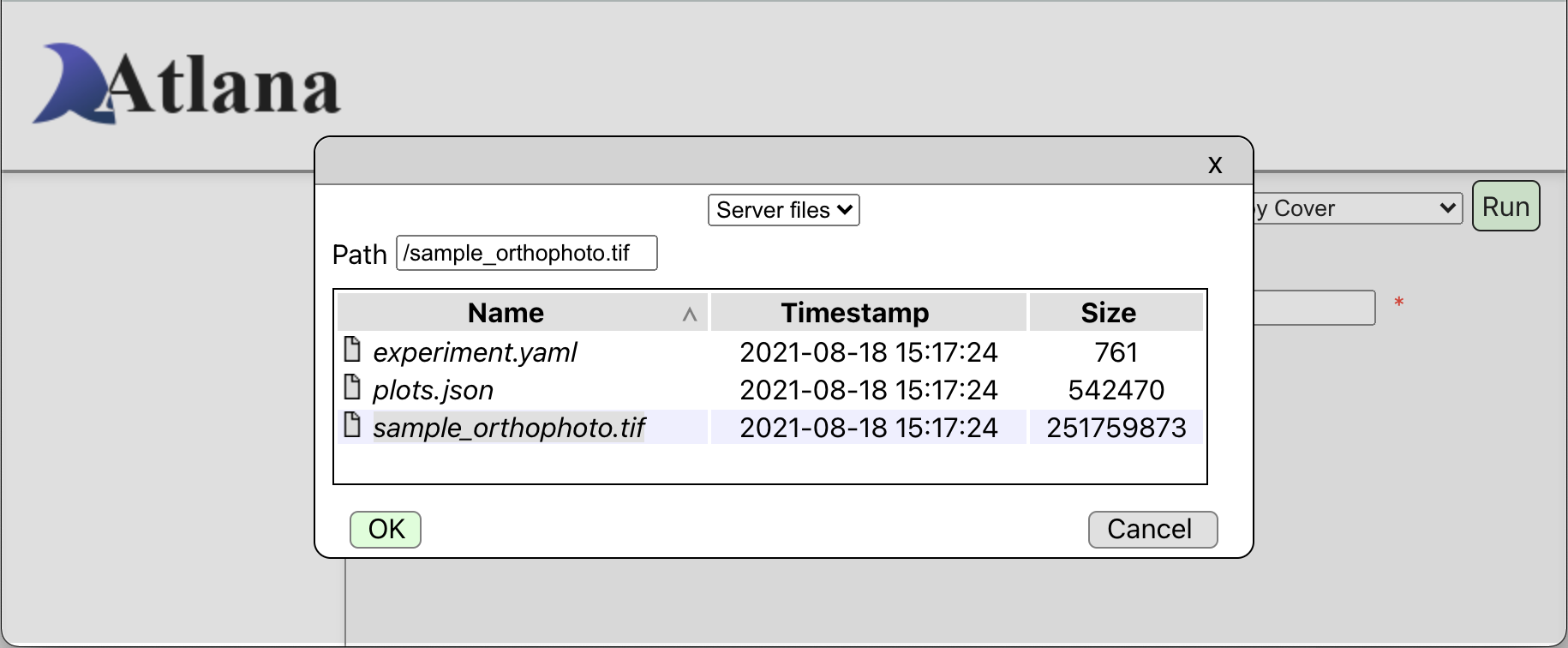Click the size value 542470
The width and height of the screenshot is (1568, 648).
pos(1116,390)
